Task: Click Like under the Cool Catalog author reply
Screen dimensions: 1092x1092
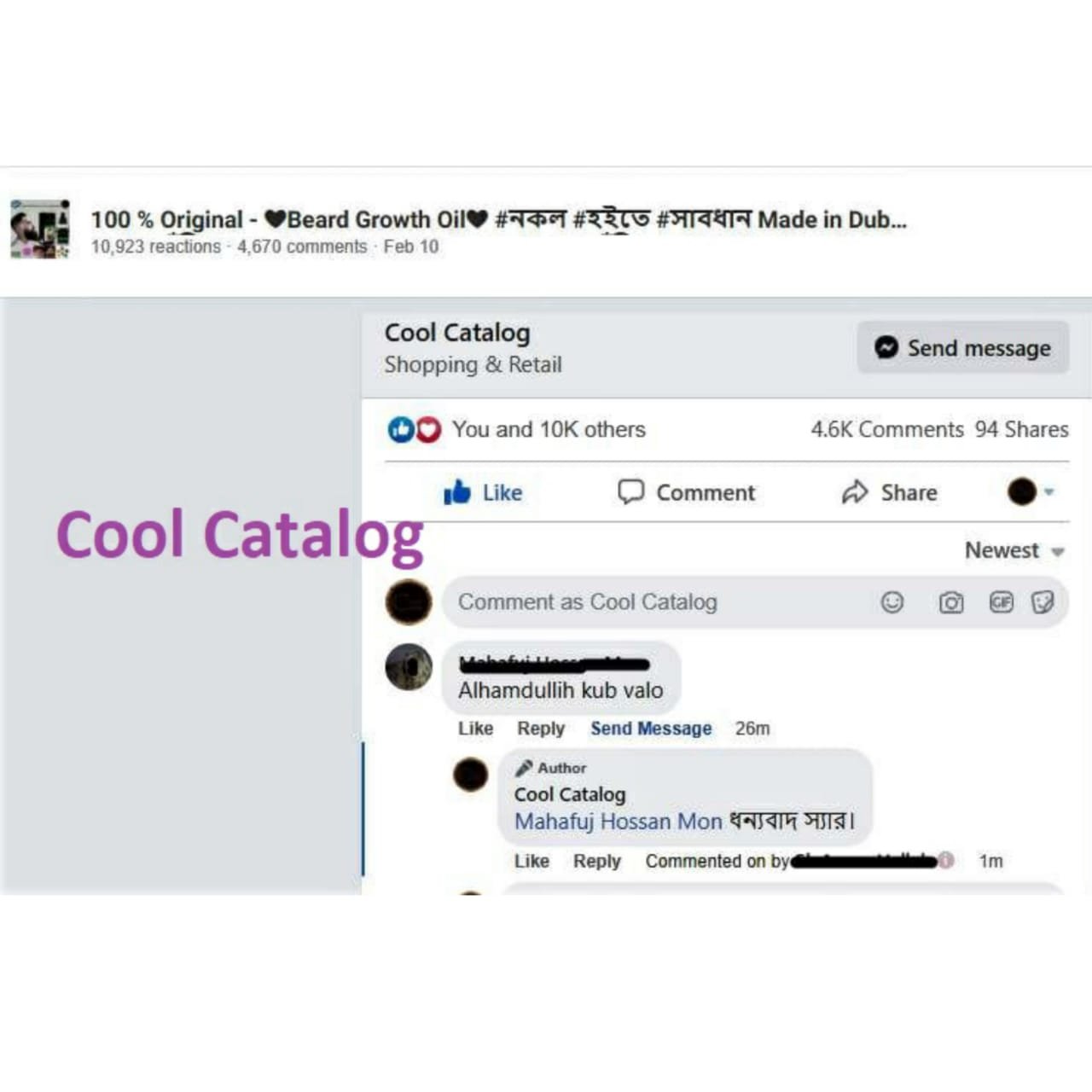Action: (531, 861)
